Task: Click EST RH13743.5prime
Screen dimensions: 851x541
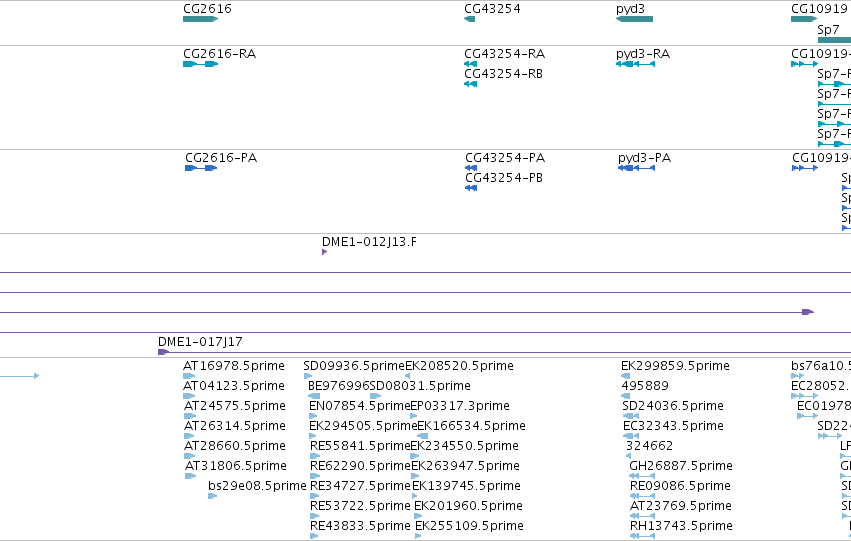Action: 681,526
